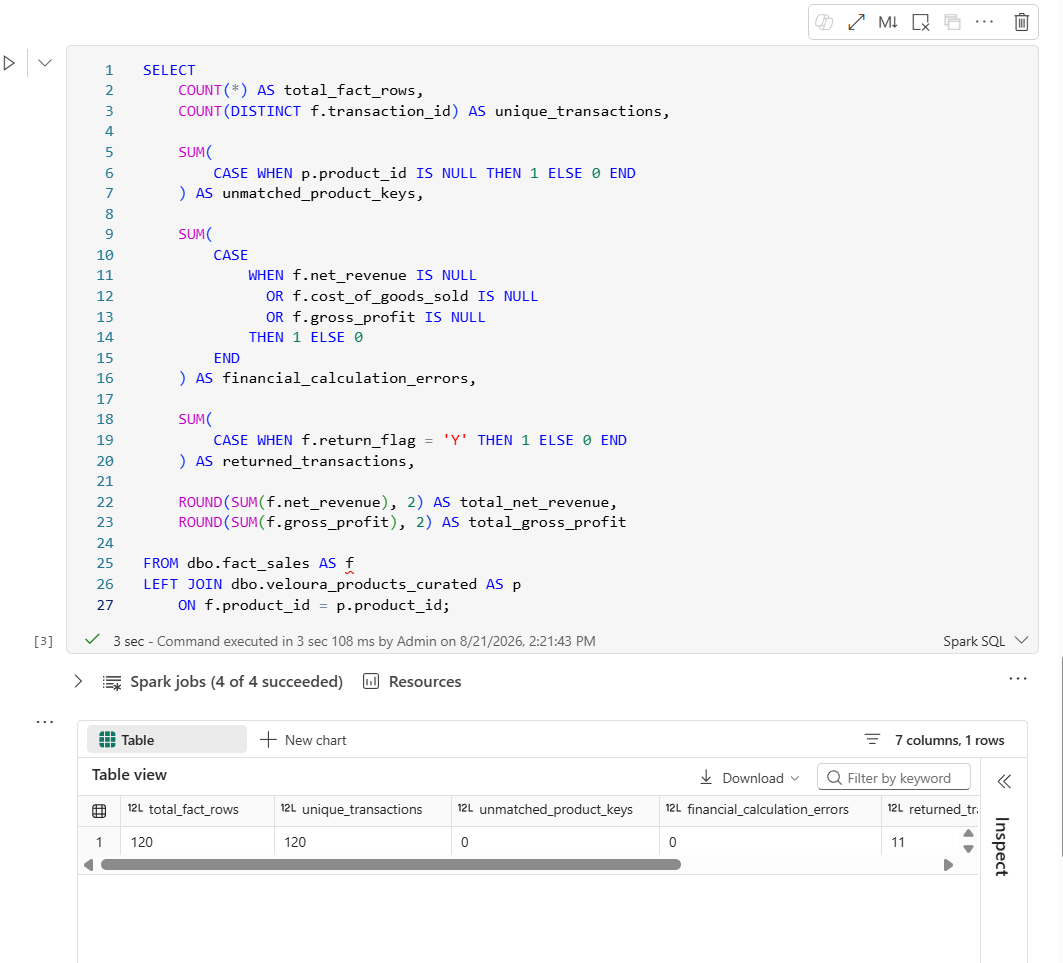The image size is (1063, 963).
Task: Click the column filter lines icon
Action: point(872,740)
